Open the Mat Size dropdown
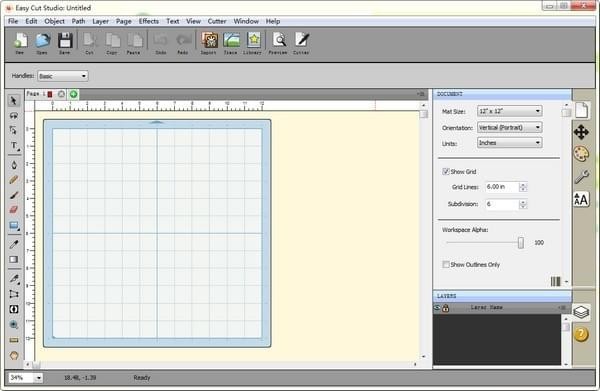The width and height of the screenshot is (600, 391). pos(510,111)
